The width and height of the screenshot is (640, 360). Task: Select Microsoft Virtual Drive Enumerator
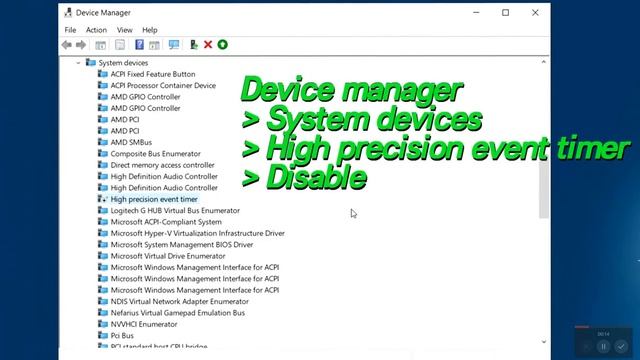click(168, 256)
